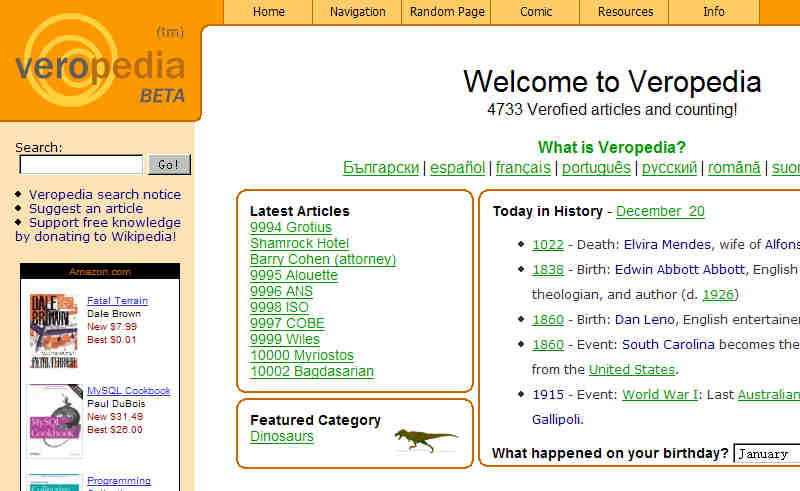Open the year 1926 link
The width and height of the screenshot is (800, 491).
[718, 295]
